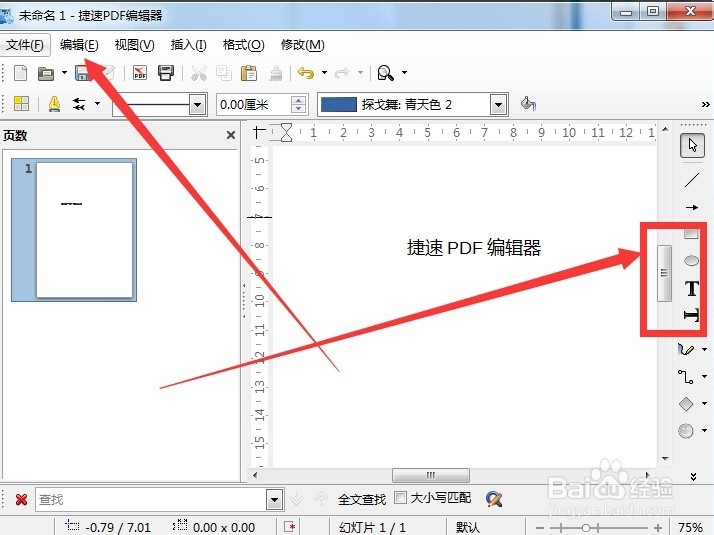Screen dimensions: 714x535
Task: Close the search bar red X
Action: [x=21, y=499]
